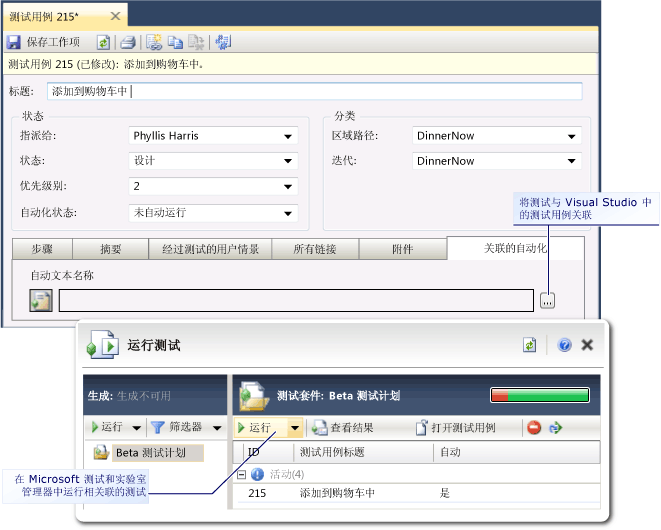The image size is (661, 530).
Task: Click the rightmost blue toolbar icon
Action: (223, 42)
